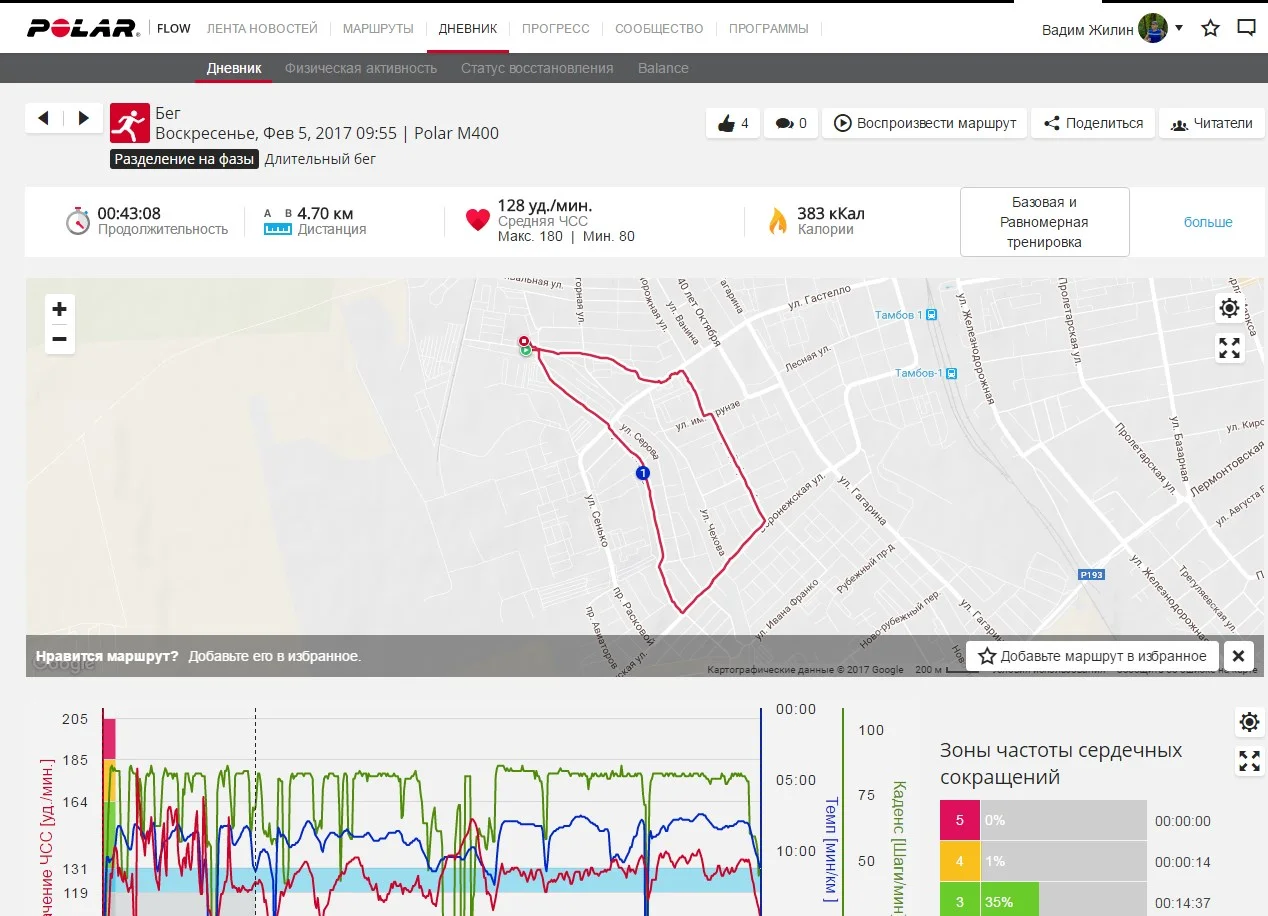Open comments via speech bubble icon
The width and height of the screenshot is (1268, 916).
[x=790, y=123]
